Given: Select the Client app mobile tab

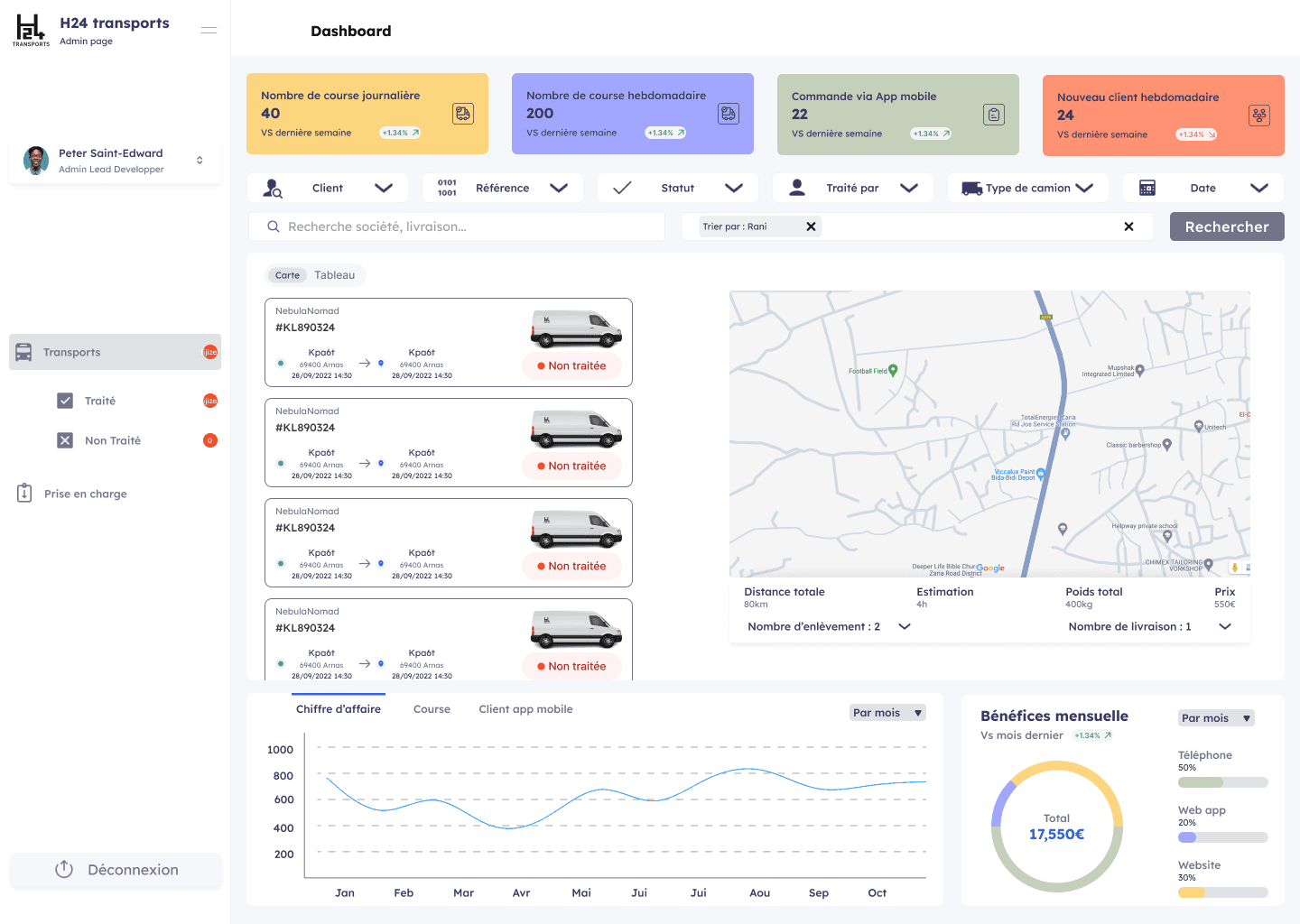Looking at the screenshot, I should (x=525, y=709).
